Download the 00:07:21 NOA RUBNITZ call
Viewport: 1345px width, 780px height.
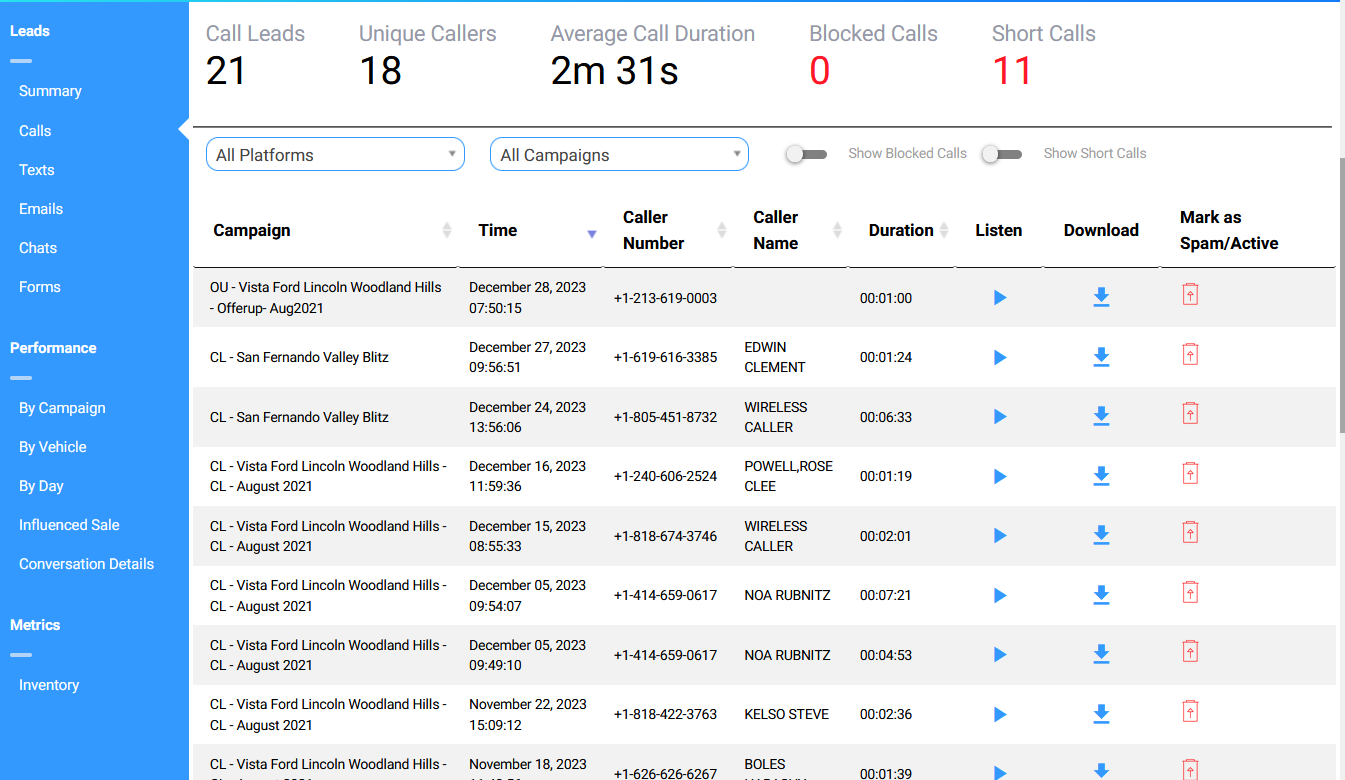point(1101,595)
